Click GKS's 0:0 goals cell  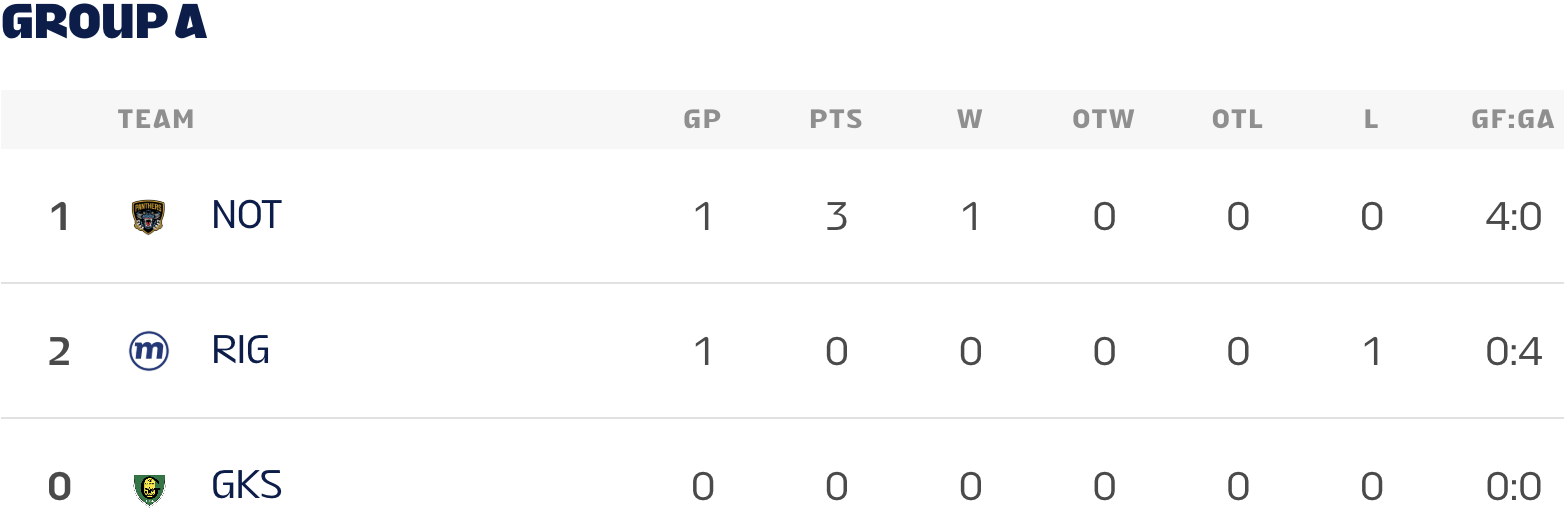pos(1513,487)
